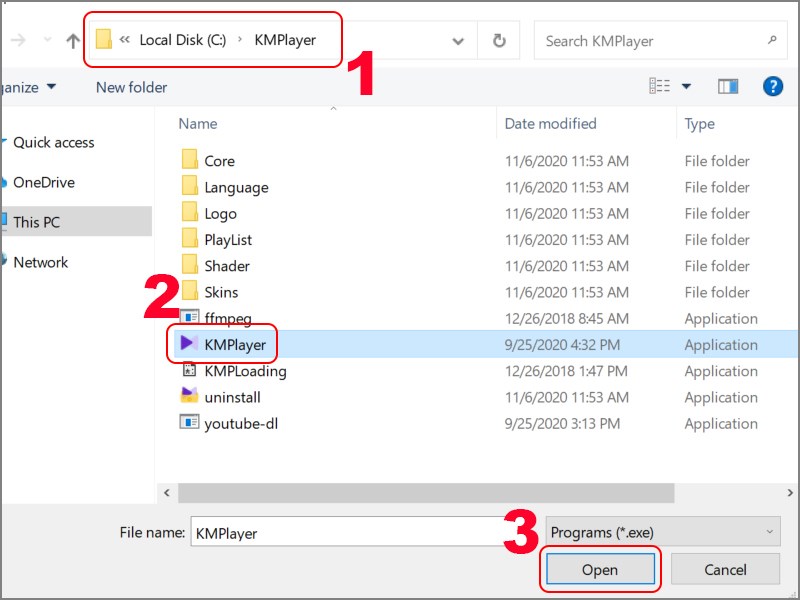800x600 pixels.
Task: Open the Programs (*.exe) file type dropdown
Action: coord(663,531)
